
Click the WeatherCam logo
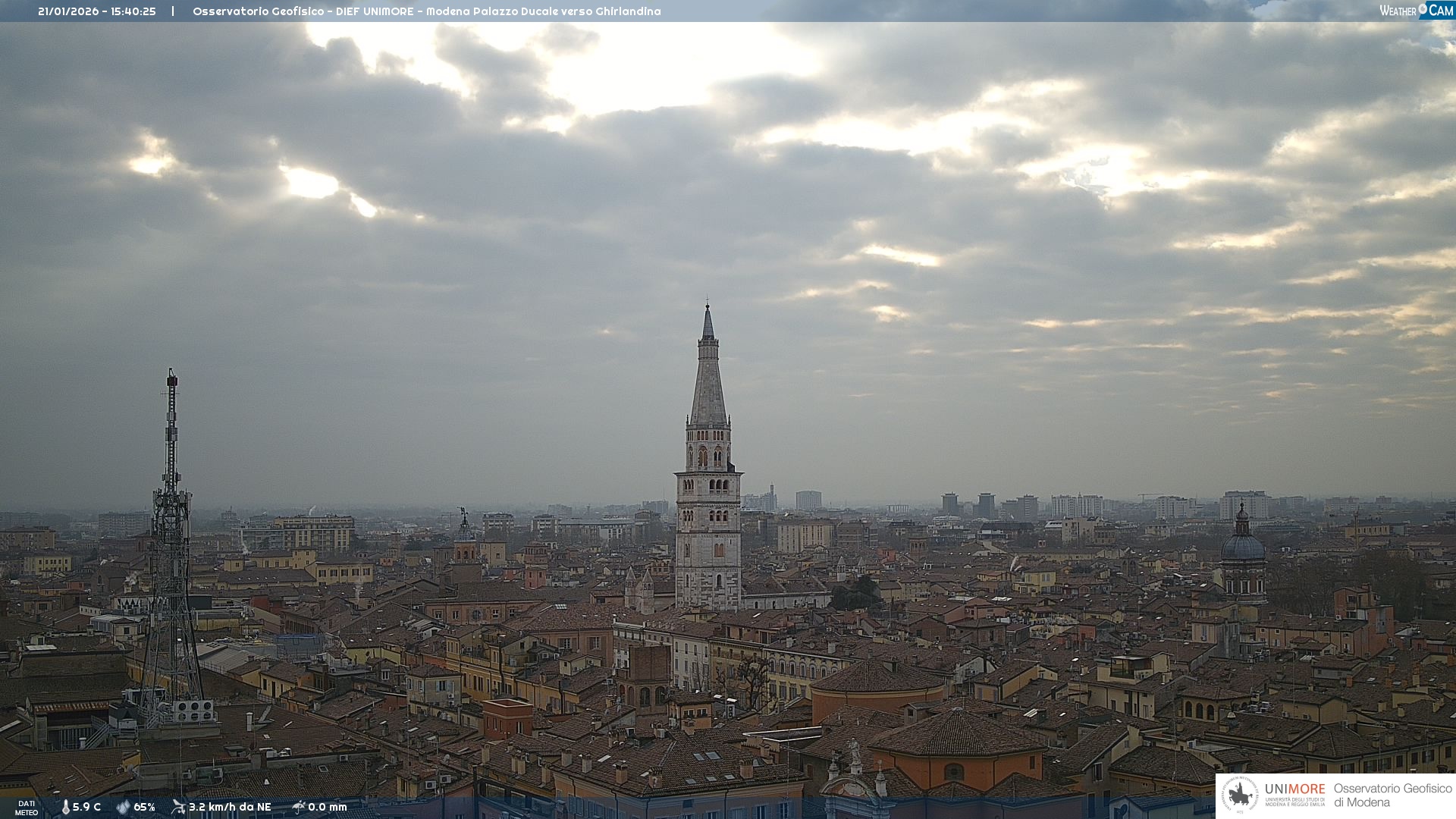(x=1416, y=11)
